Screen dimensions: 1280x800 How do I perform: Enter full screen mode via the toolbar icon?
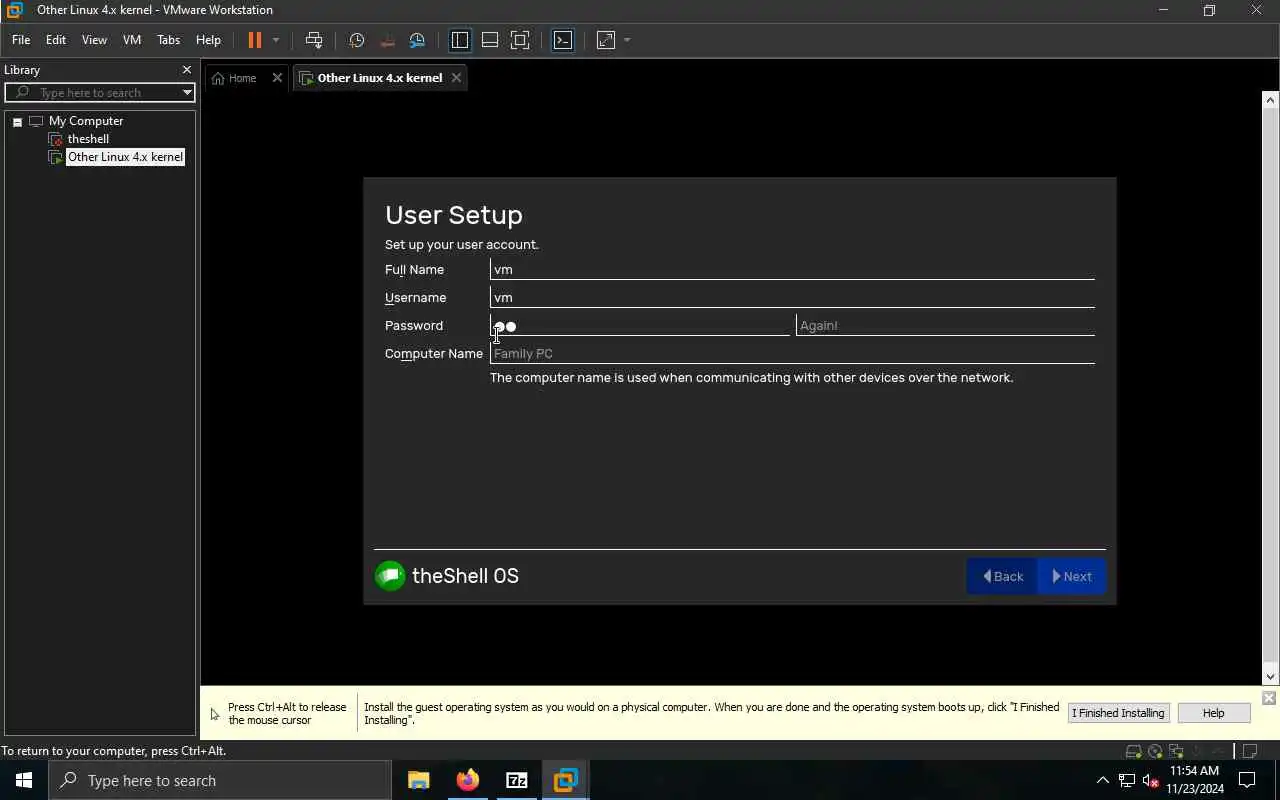click(x=520, y=40)
